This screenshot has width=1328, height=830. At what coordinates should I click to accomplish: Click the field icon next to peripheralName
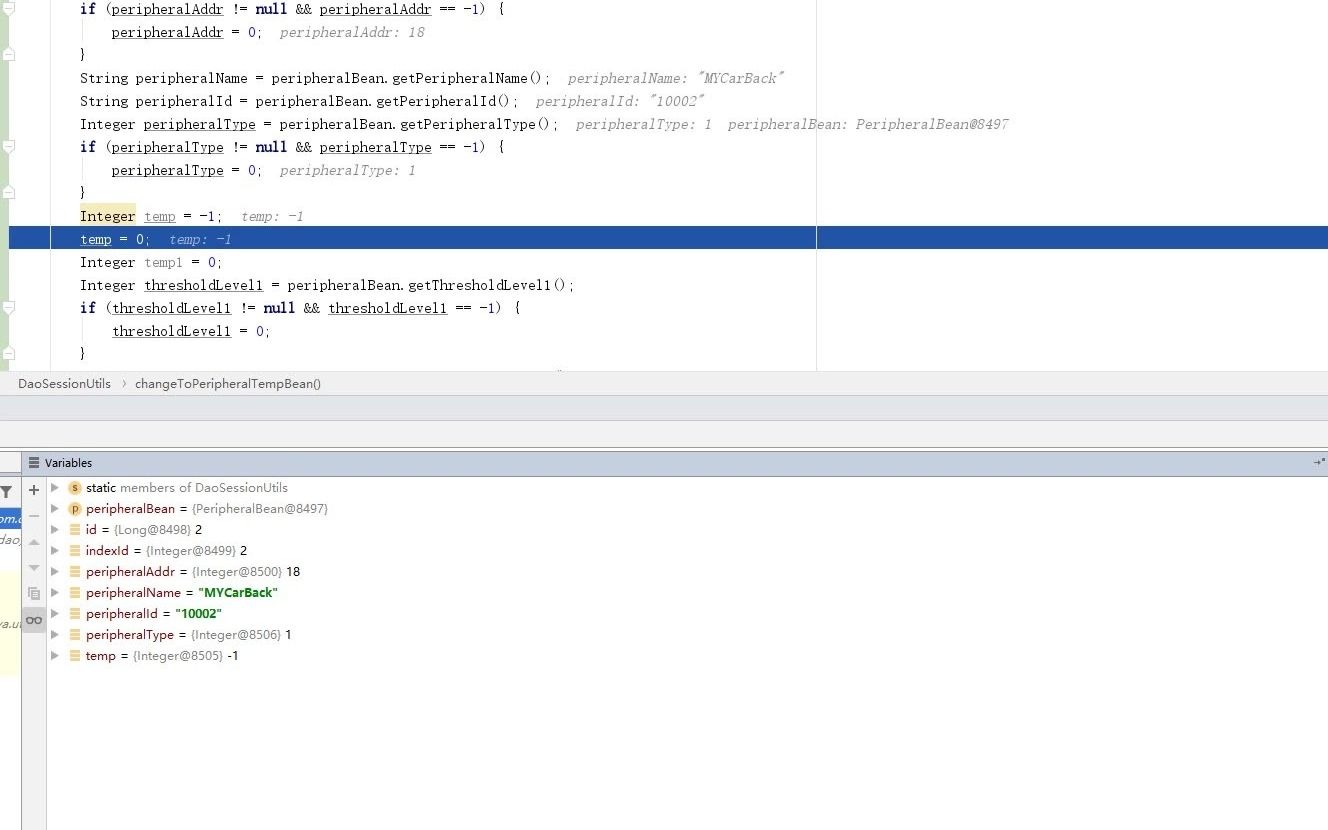tap(75, 593)
